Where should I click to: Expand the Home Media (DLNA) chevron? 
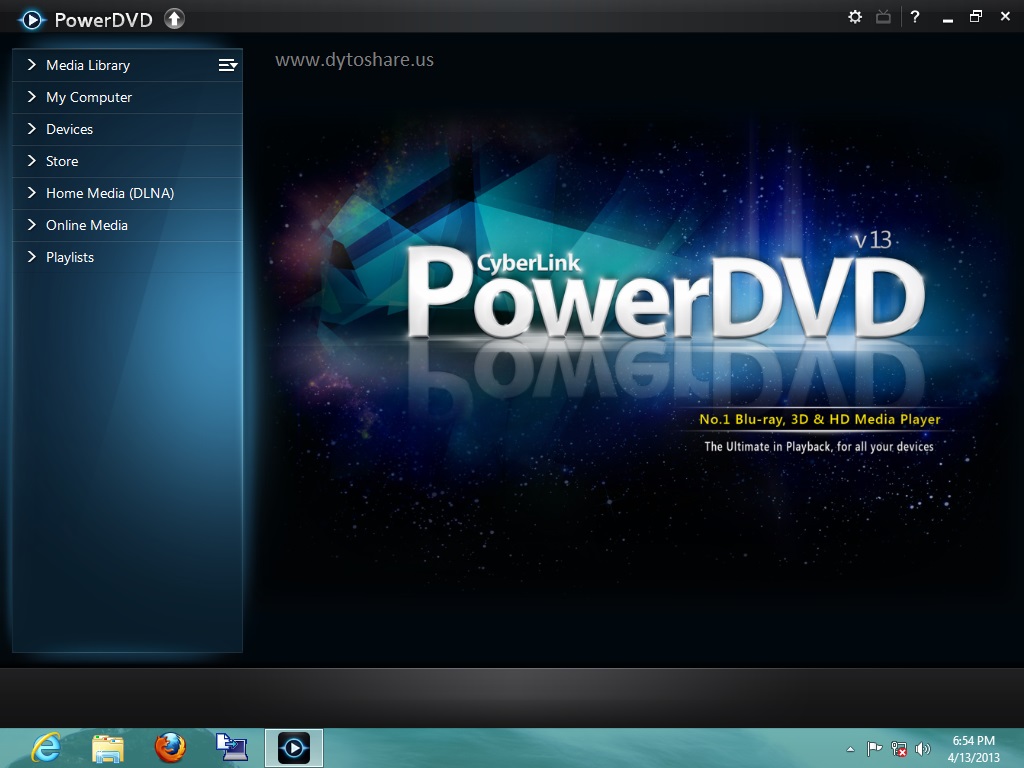(x=31, y=193)
